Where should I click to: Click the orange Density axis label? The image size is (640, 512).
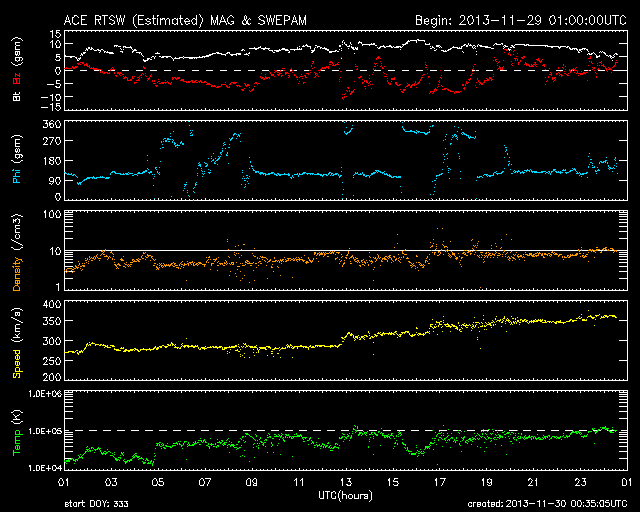click(x=18, y=255)
